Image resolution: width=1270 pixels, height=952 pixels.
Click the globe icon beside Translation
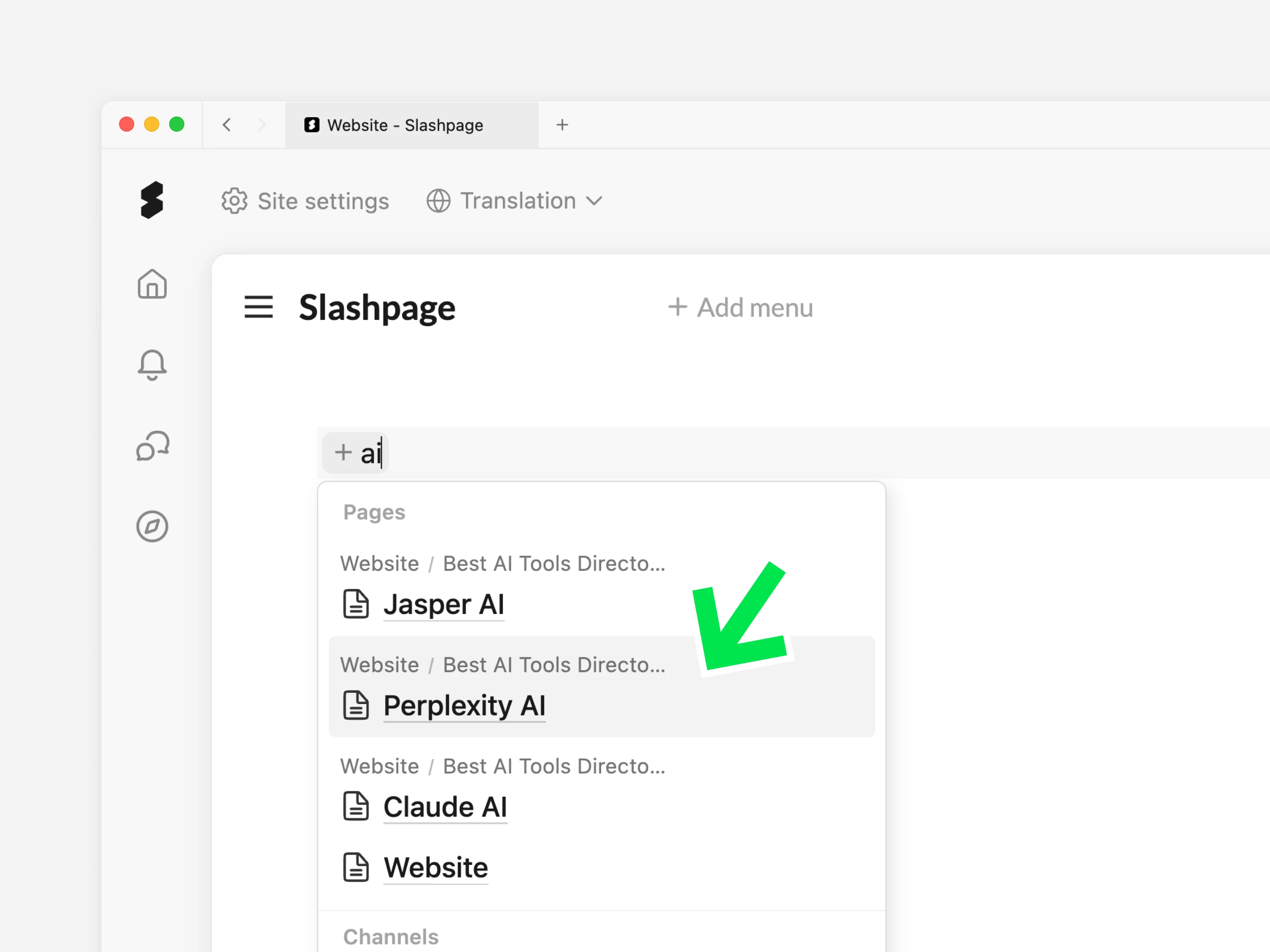439,201
